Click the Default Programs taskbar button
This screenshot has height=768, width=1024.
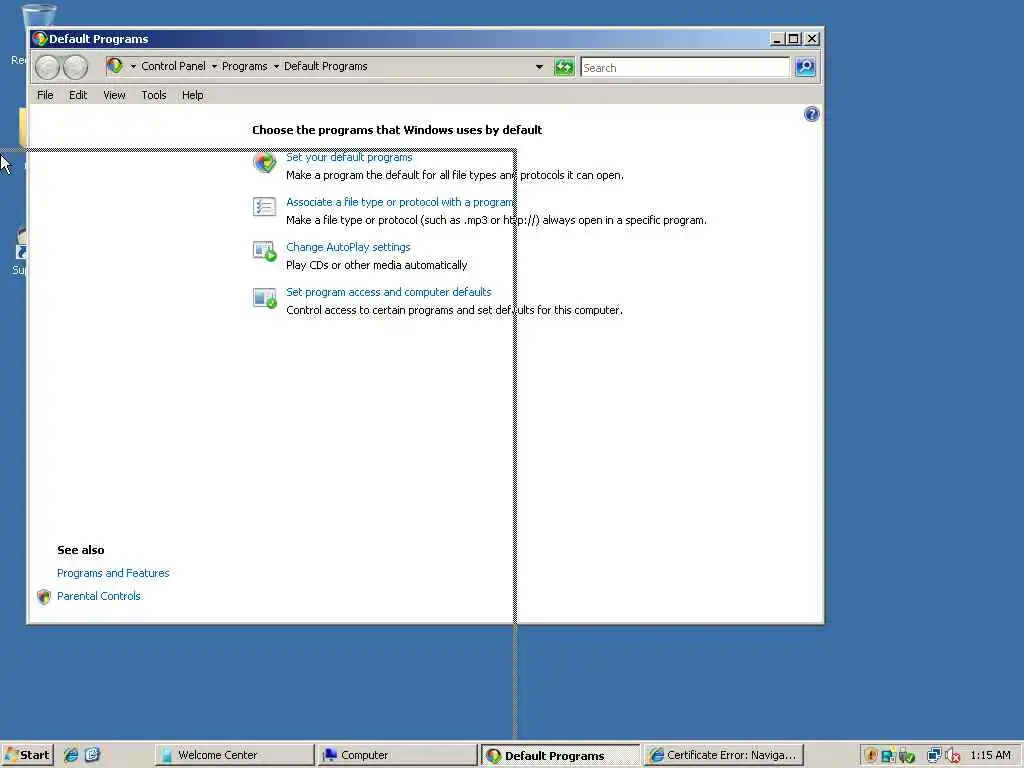[561, 755]
